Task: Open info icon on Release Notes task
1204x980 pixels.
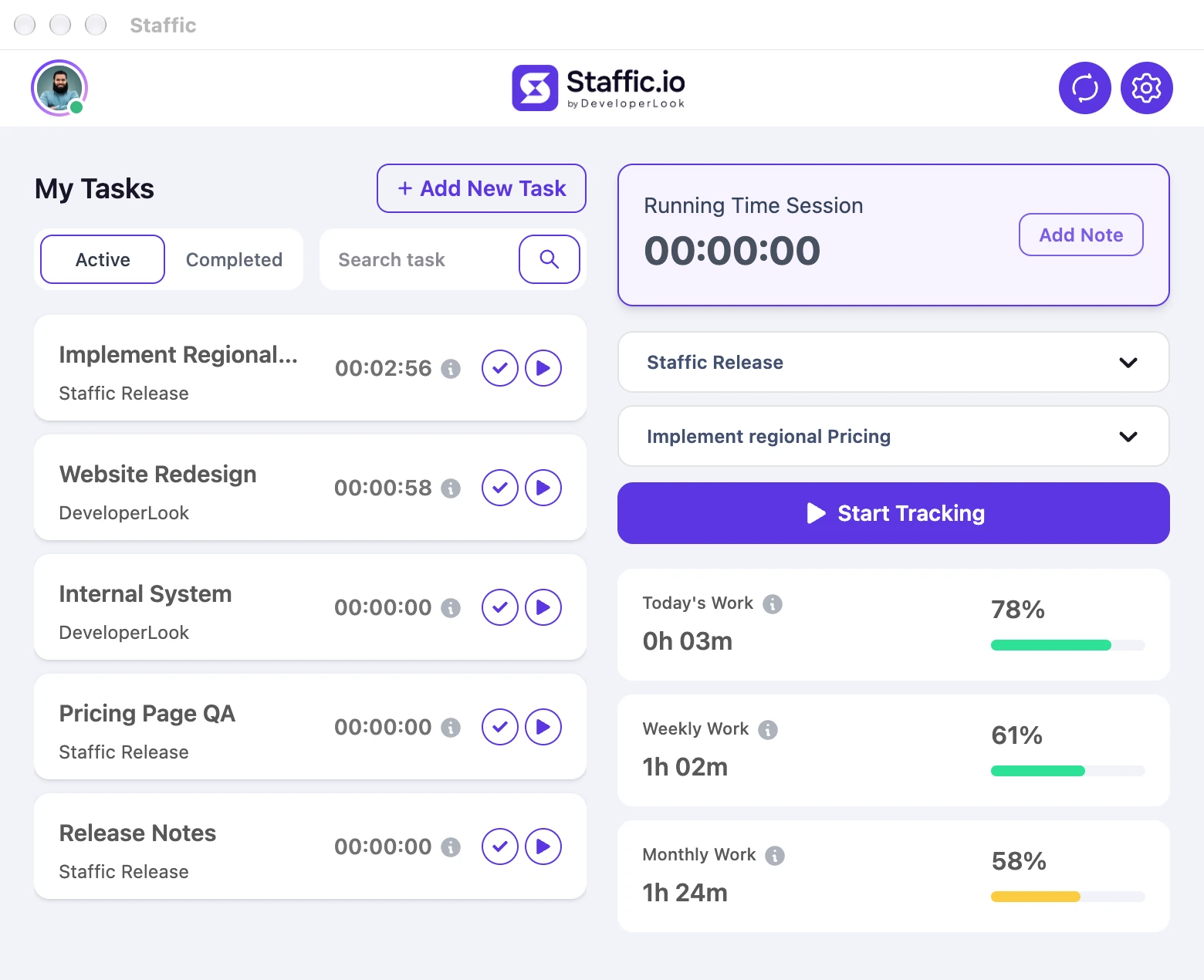Action: click(451, 847)
